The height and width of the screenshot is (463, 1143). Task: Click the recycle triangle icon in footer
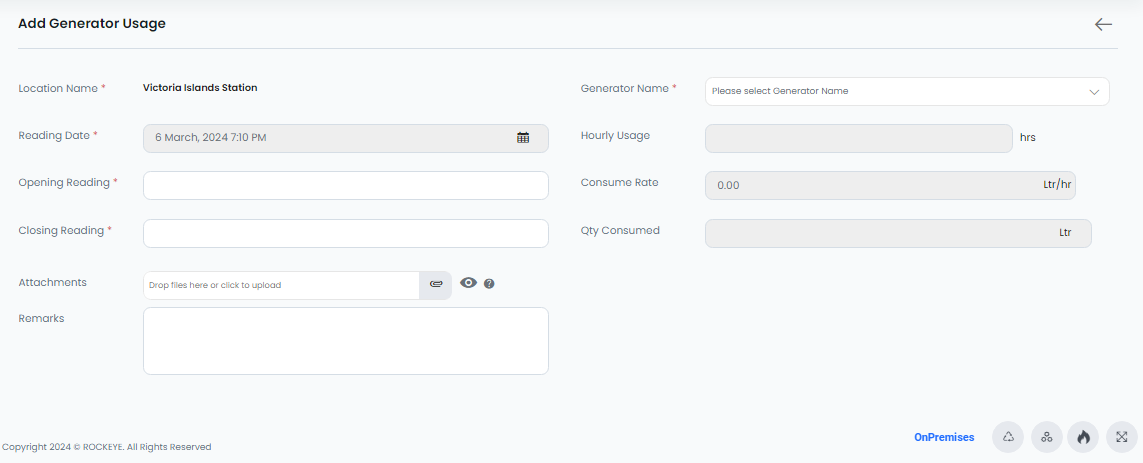click(x=1008, y=437)
